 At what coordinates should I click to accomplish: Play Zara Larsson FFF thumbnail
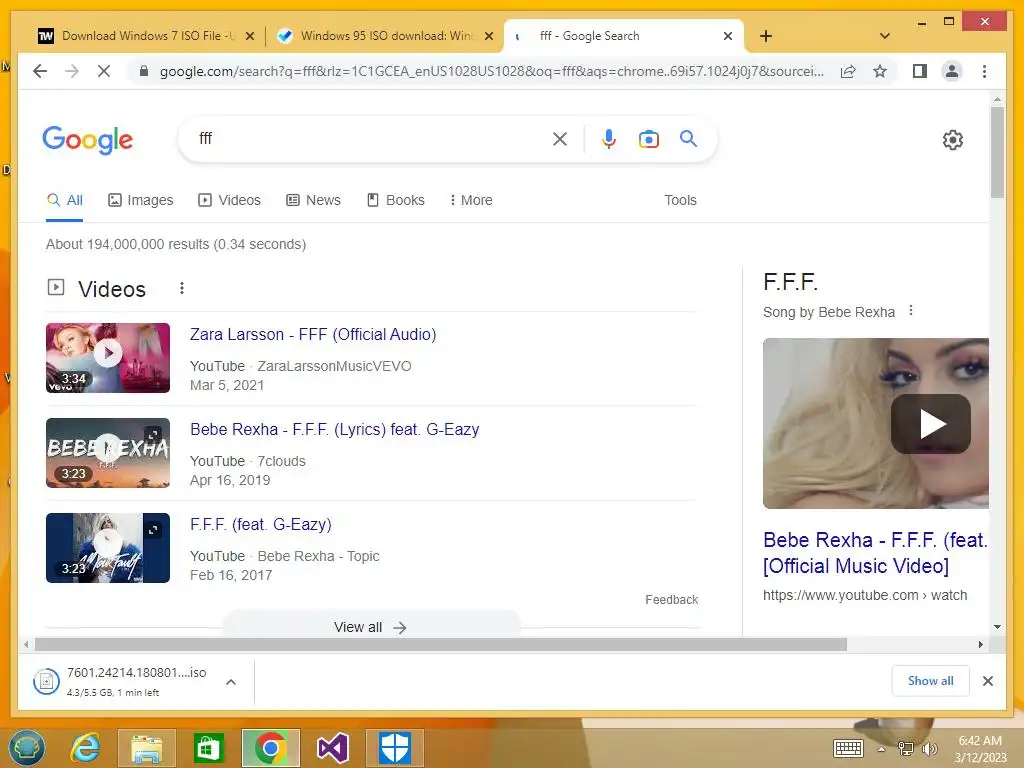[x=108, y=358]
